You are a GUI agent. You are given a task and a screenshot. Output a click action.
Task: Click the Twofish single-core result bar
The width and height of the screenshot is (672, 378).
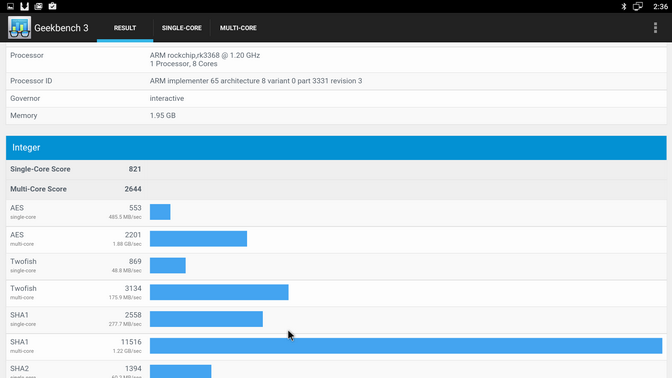click(168, 265)
